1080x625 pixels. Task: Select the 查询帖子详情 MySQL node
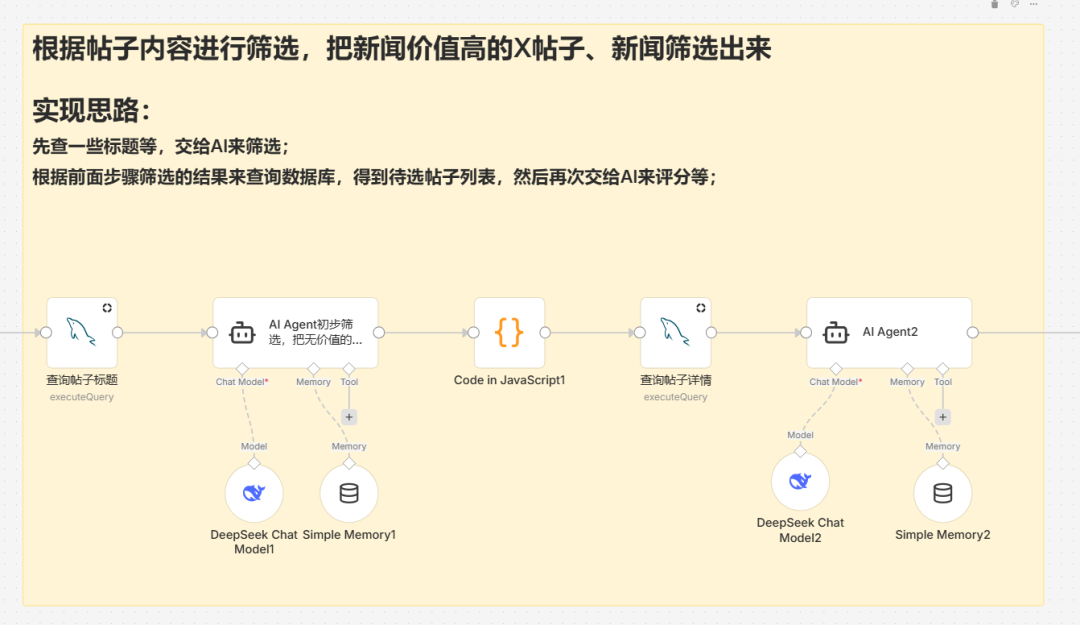point(677,332)
